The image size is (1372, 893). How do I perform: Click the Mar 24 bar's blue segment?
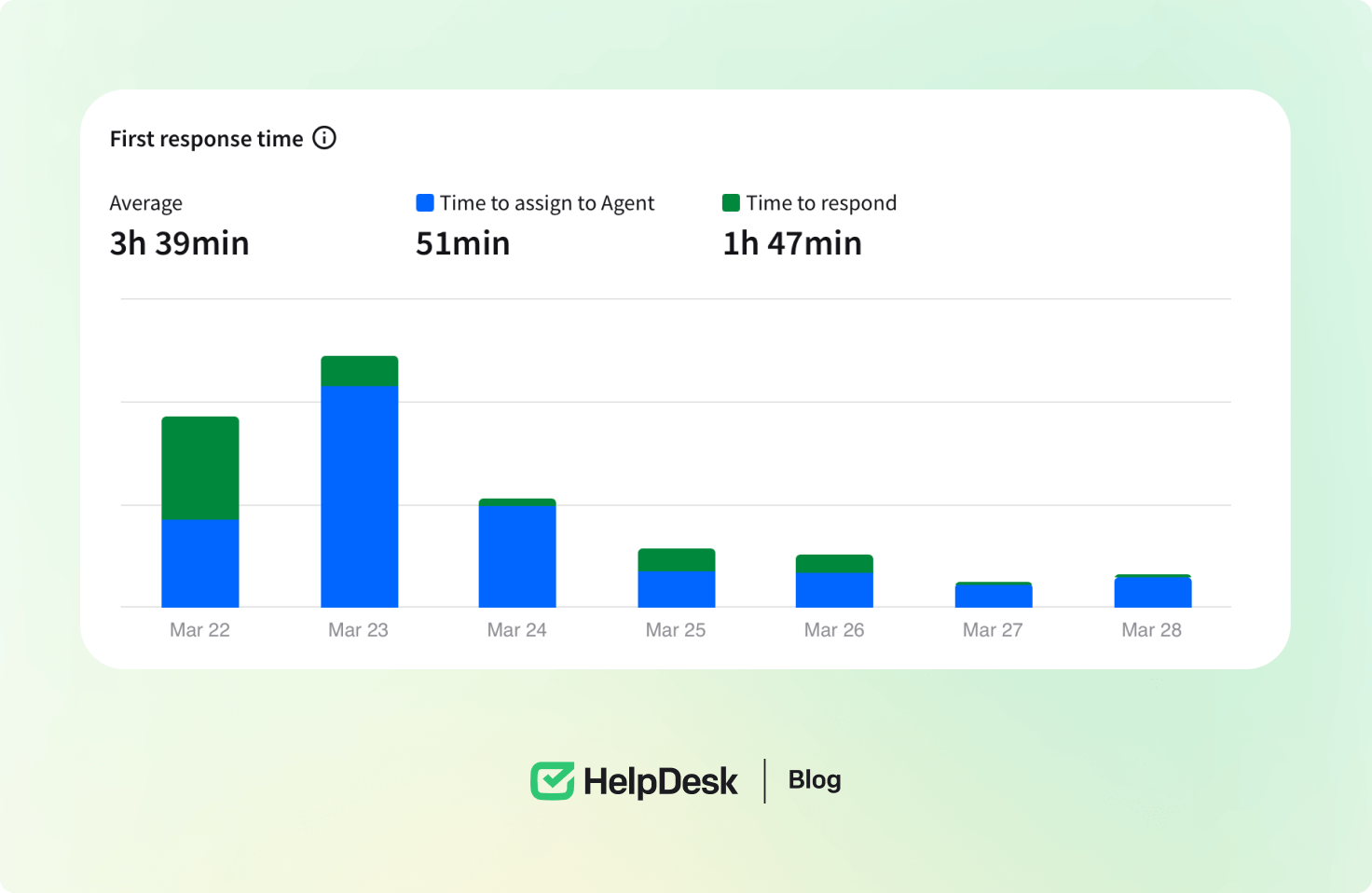(x=517, y=556)
